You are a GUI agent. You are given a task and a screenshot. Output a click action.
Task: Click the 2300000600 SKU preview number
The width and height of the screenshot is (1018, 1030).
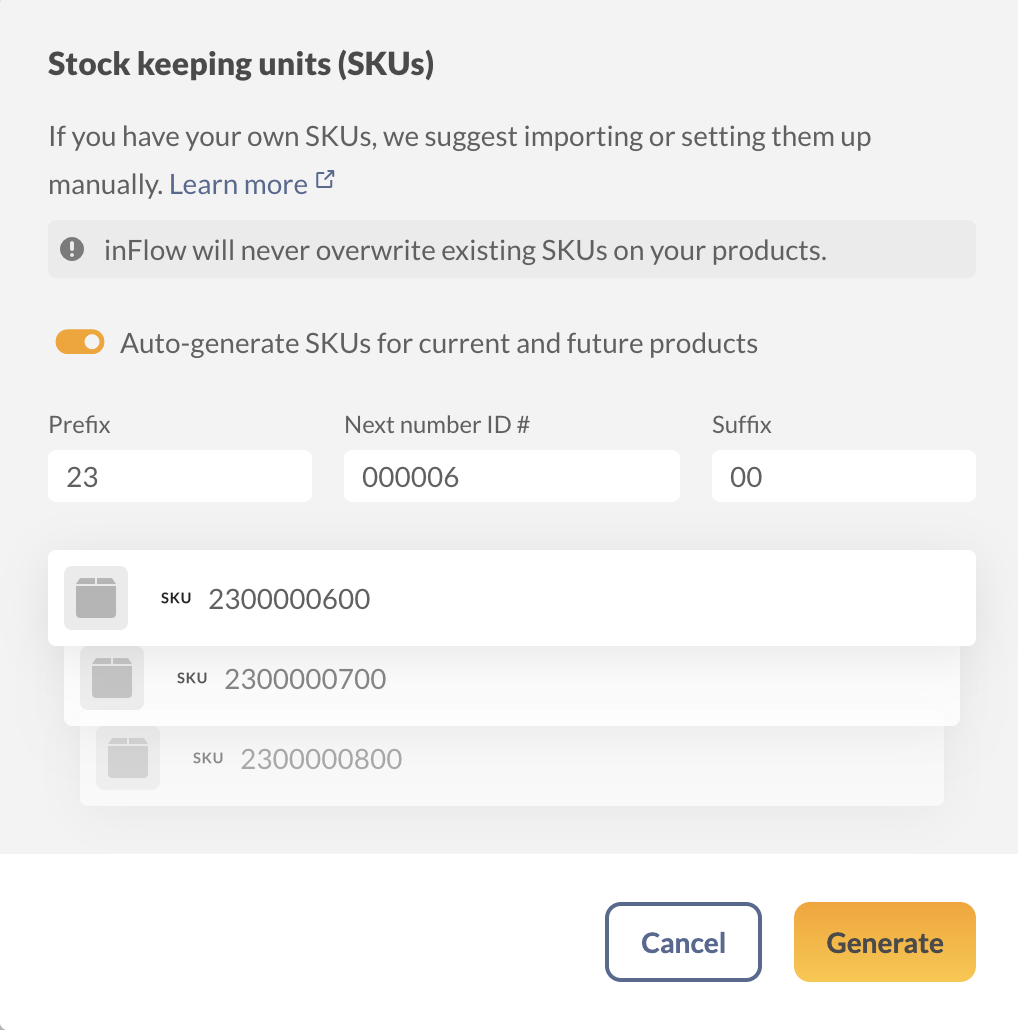point(289,599)
